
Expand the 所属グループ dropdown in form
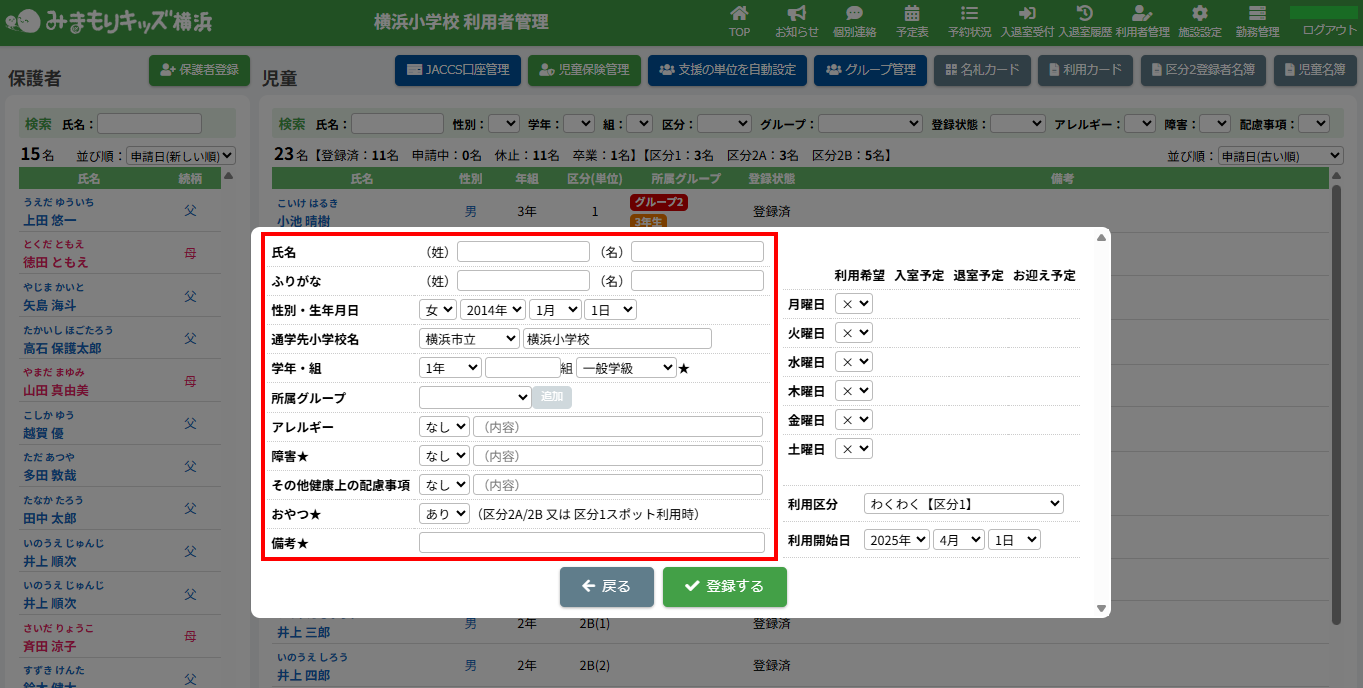point(474,397)
